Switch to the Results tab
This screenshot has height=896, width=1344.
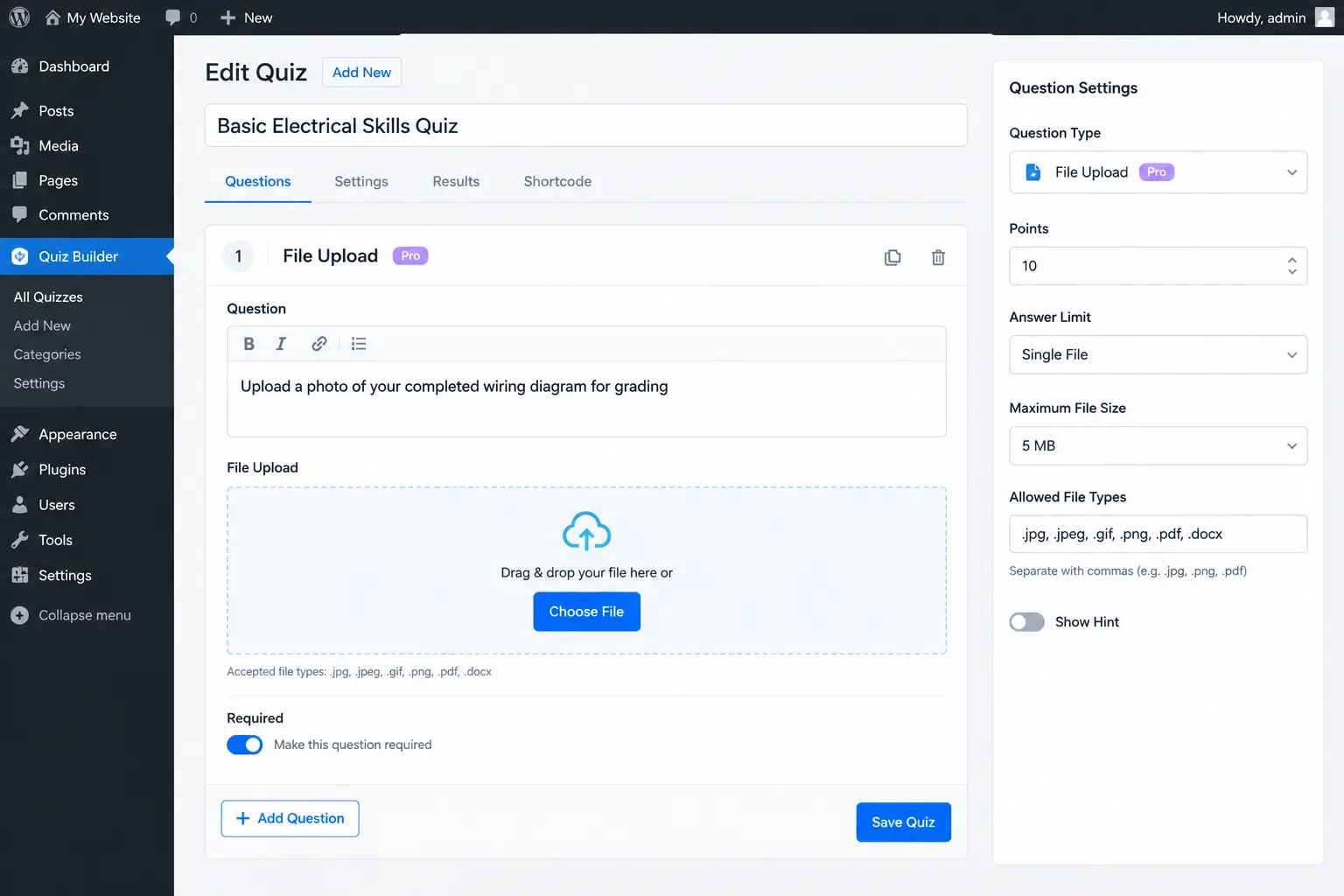point(456,181)
